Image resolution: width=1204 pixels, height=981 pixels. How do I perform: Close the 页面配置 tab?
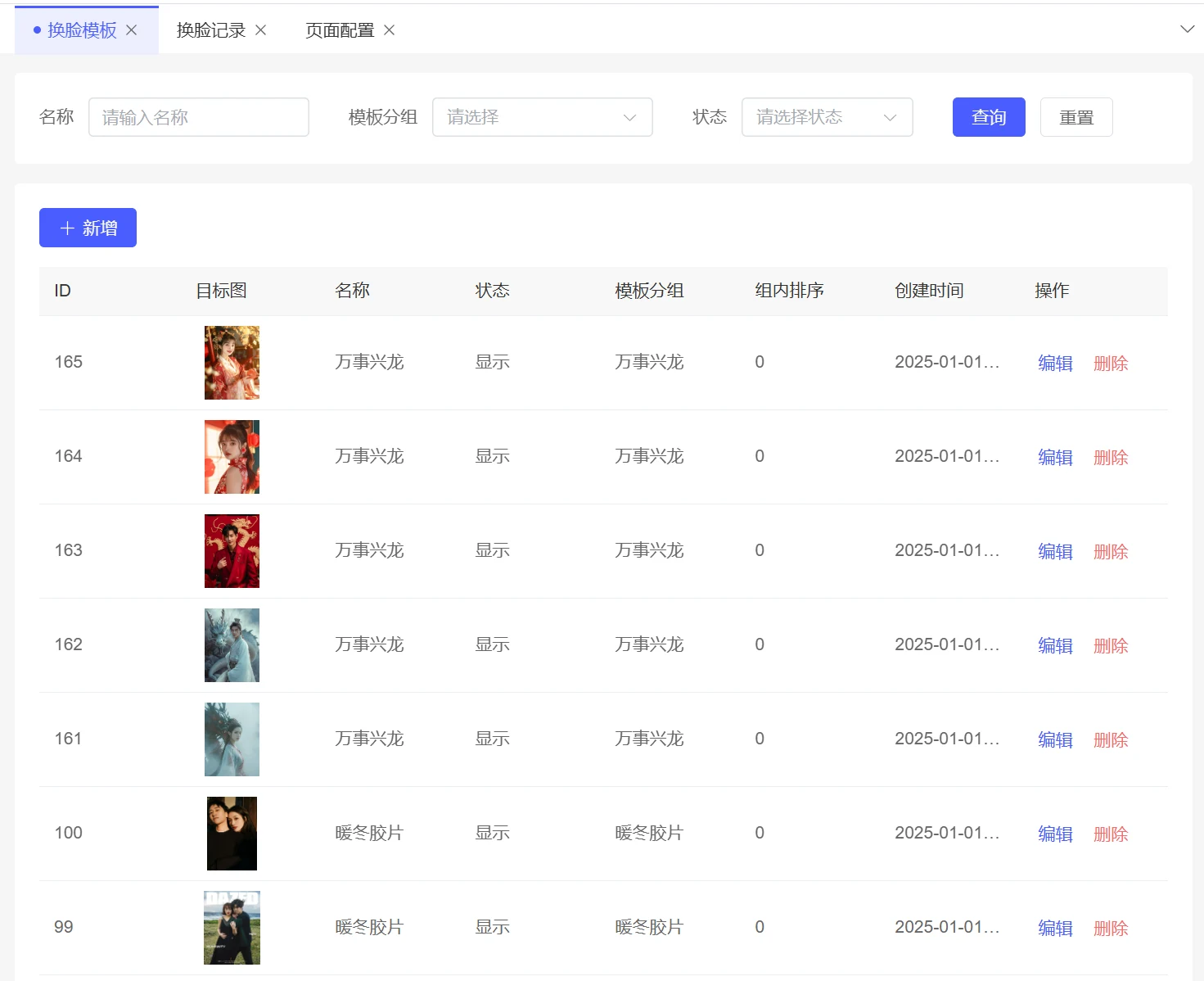point(390,30)
